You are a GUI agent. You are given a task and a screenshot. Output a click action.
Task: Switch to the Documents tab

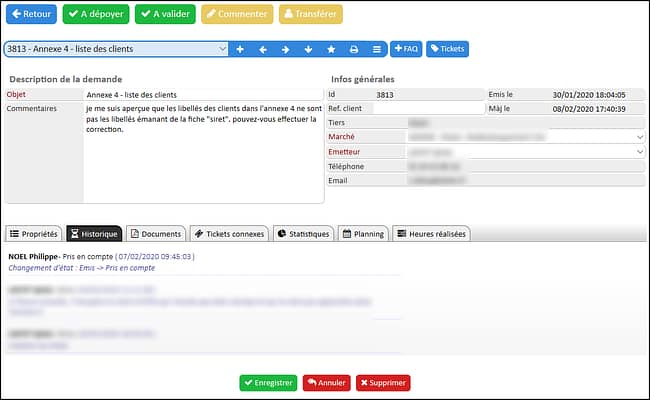[x=156, y=234]
